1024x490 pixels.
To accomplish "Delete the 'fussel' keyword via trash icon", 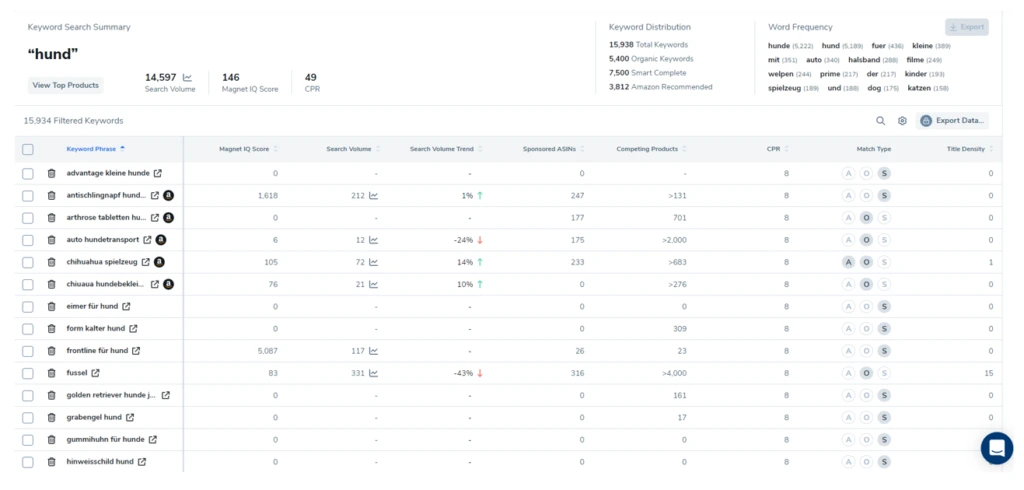I will tap(52, 373).
